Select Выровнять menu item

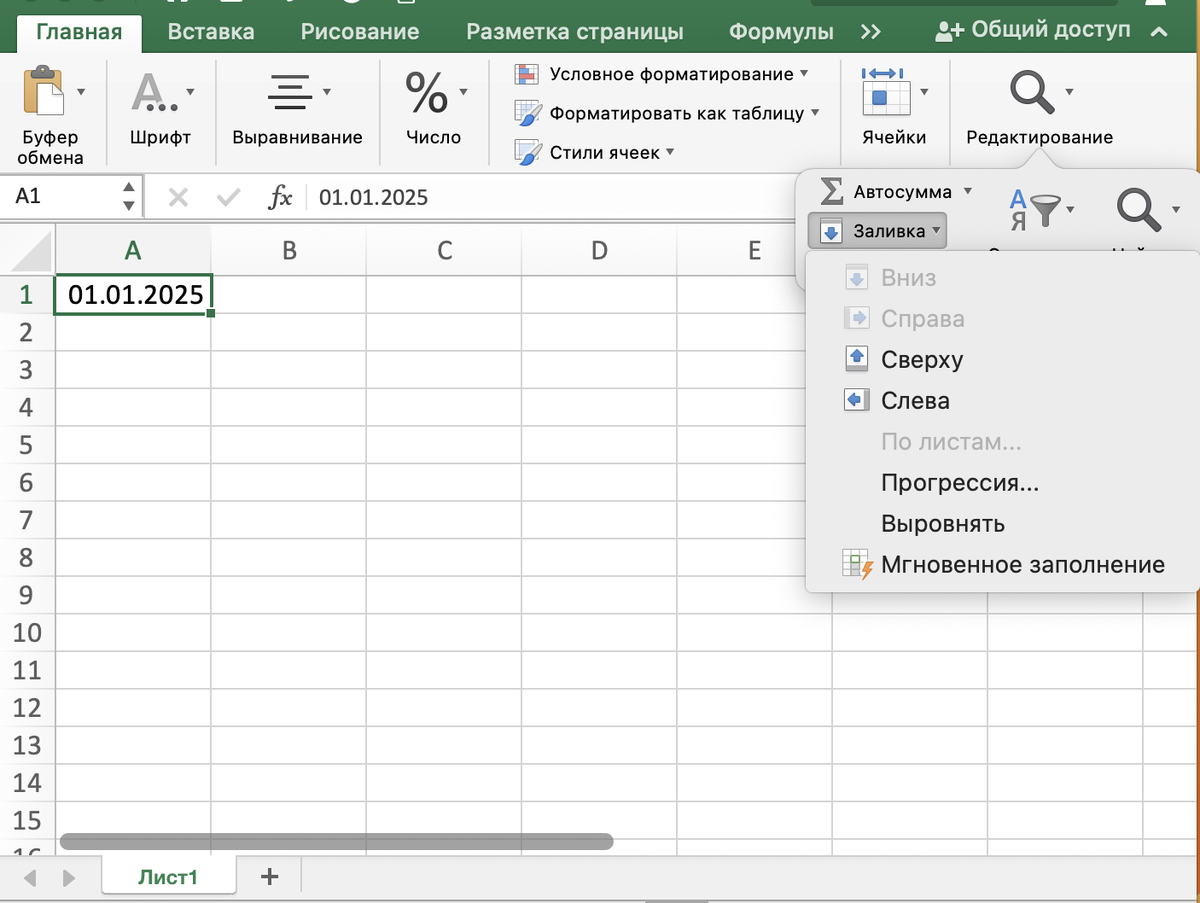click(1002, 524)
